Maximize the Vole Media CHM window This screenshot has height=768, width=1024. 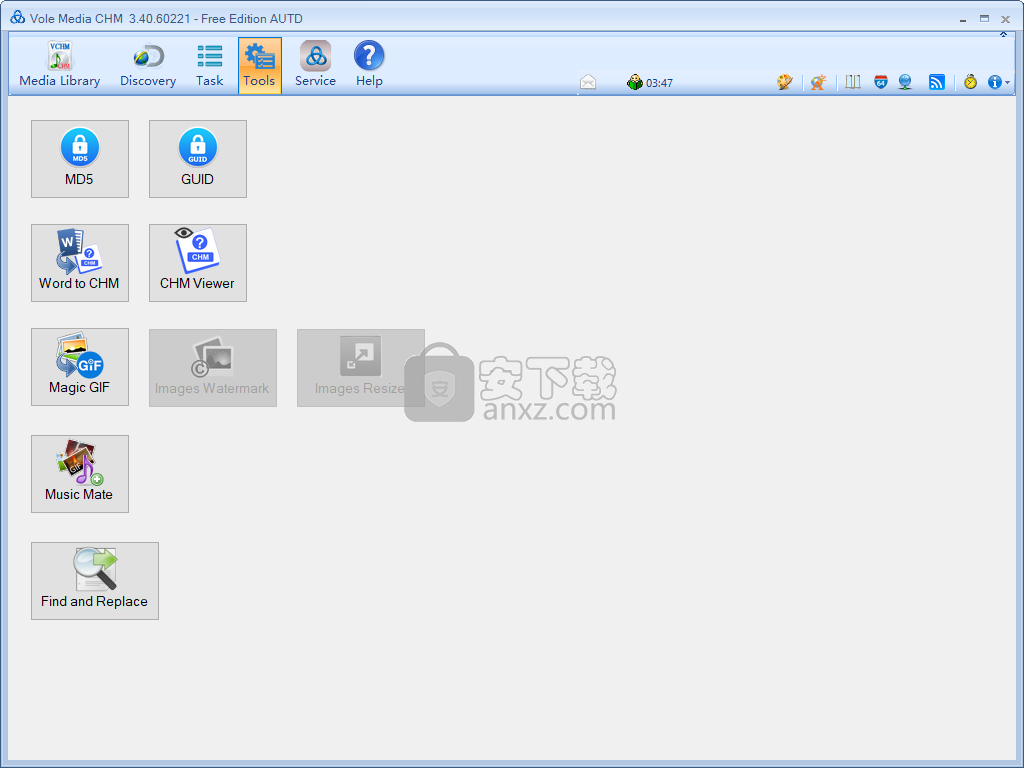(984, 19)
